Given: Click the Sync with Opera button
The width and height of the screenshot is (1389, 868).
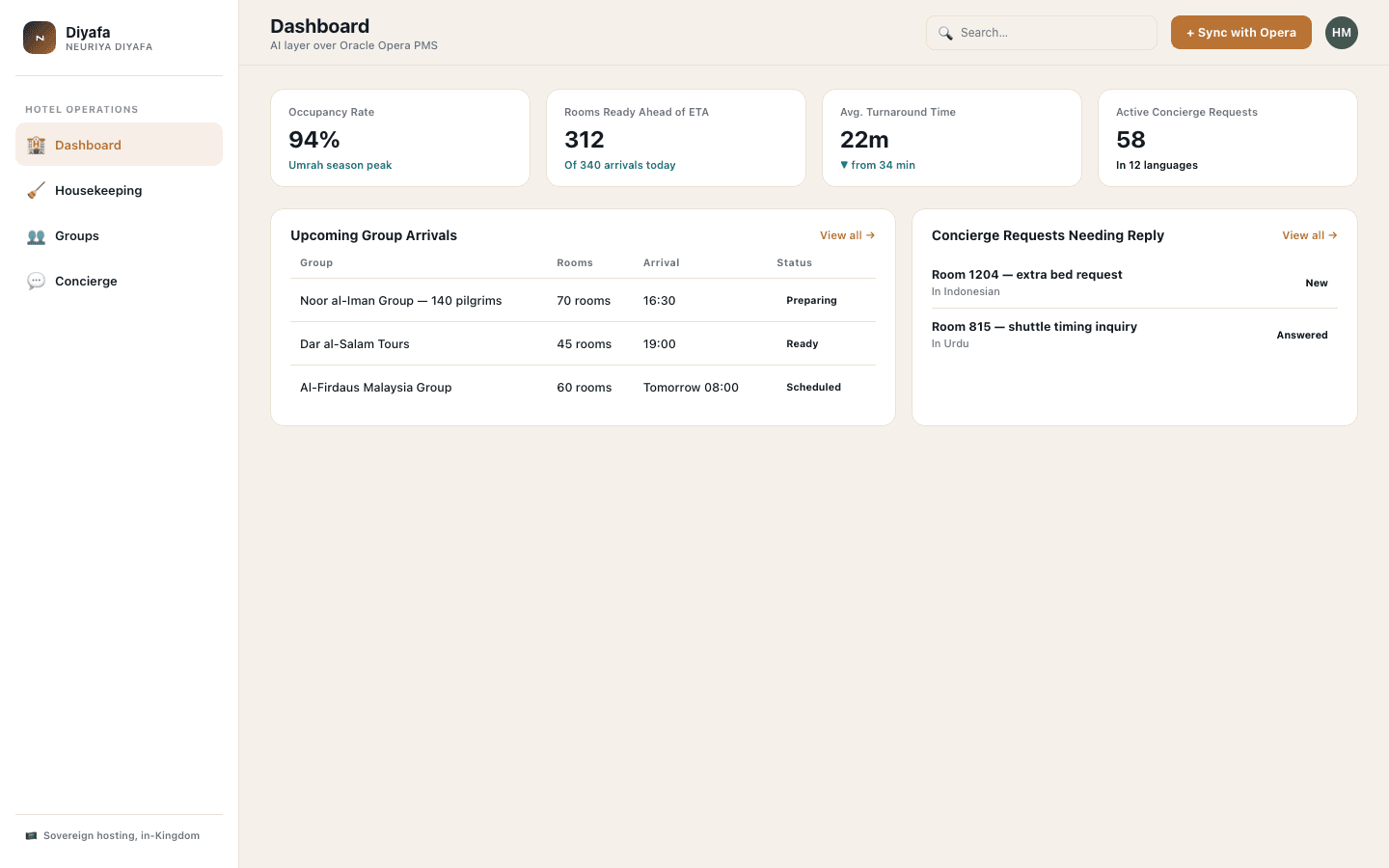Looking at the screenshot, I should tap(1240, 33).
